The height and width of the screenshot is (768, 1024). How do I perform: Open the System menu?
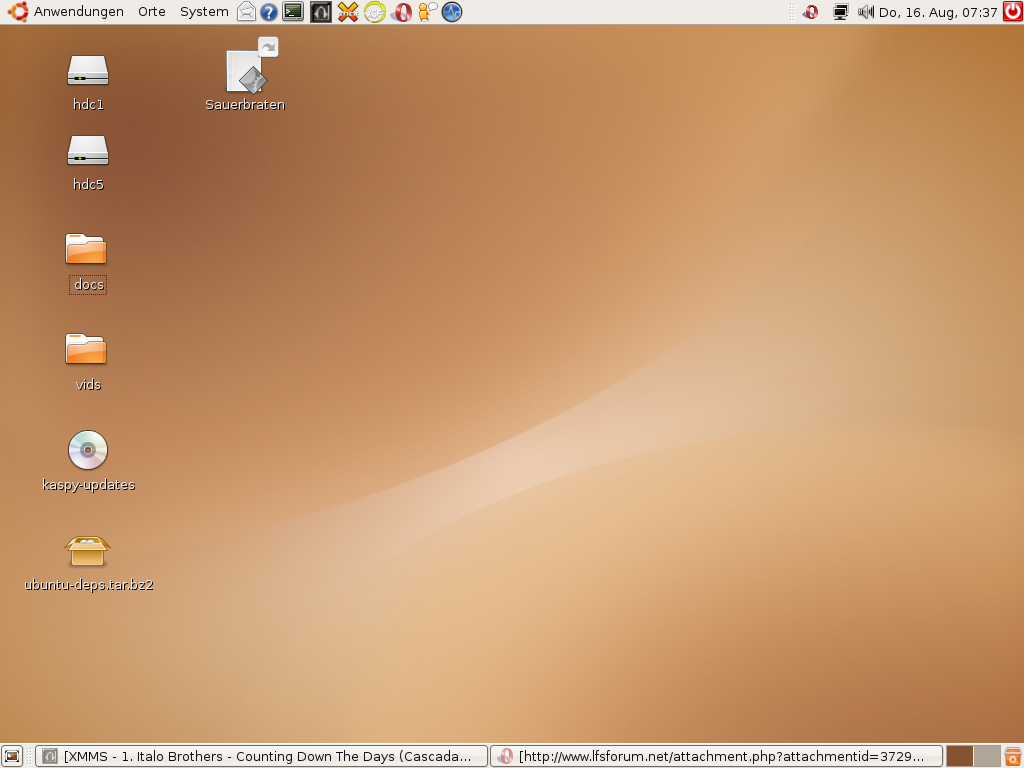[x=204, y=12]
